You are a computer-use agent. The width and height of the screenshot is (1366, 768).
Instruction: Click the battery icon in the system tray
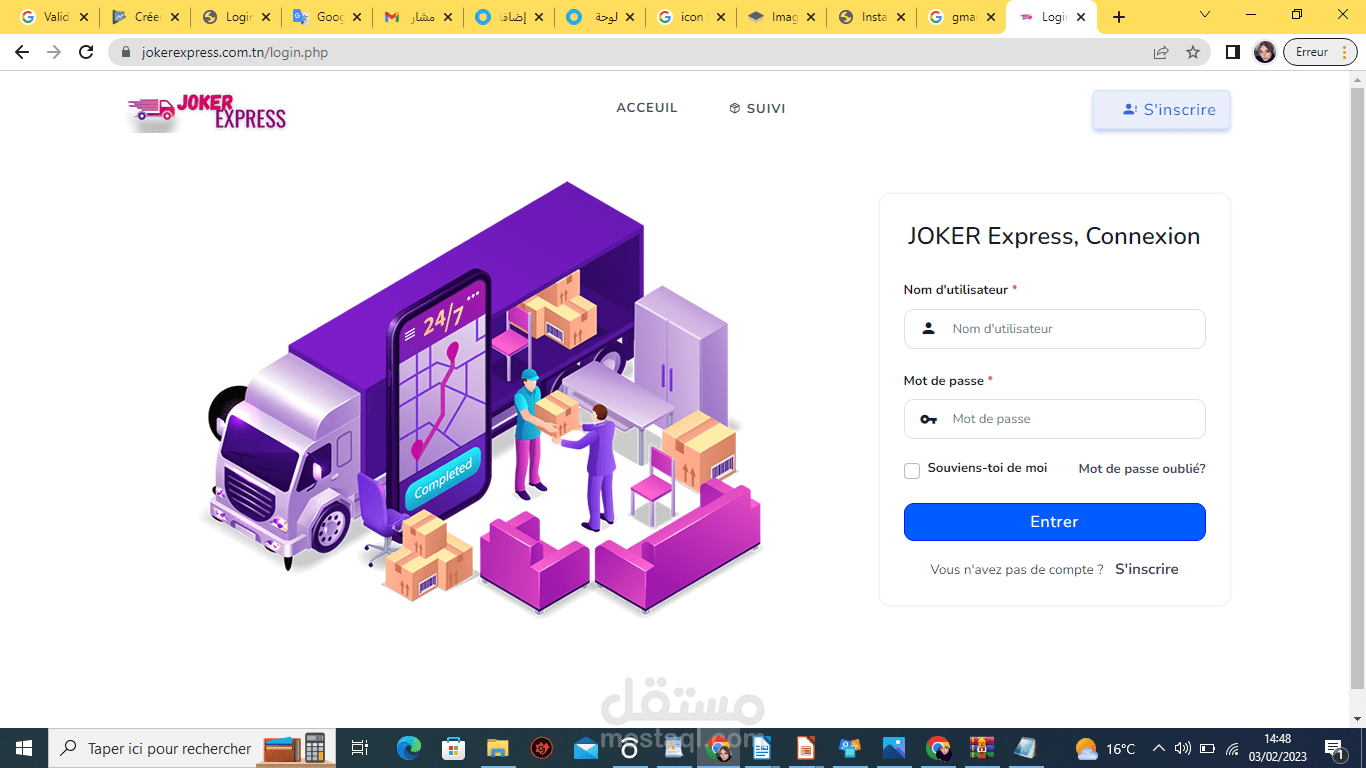[1207, 749]
